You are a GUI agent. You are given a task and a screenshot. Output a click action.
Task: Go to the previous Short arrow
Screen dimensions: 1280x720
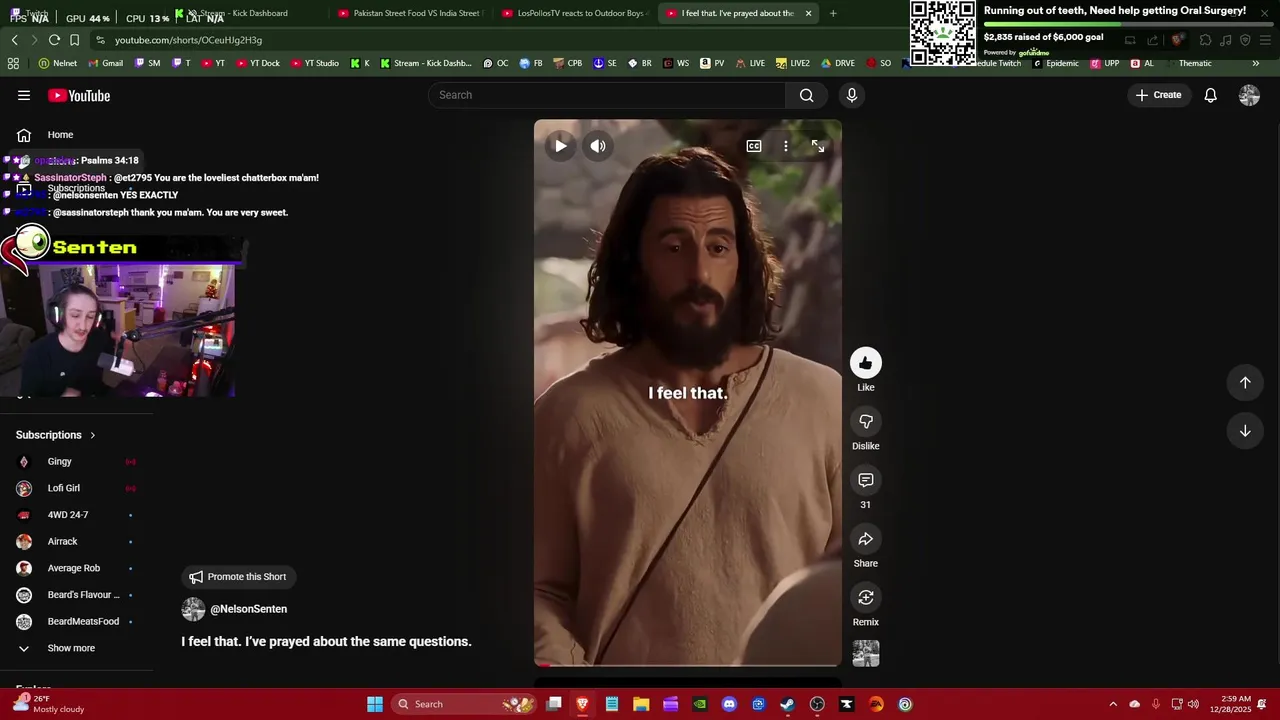click(x=1245, y=382)
